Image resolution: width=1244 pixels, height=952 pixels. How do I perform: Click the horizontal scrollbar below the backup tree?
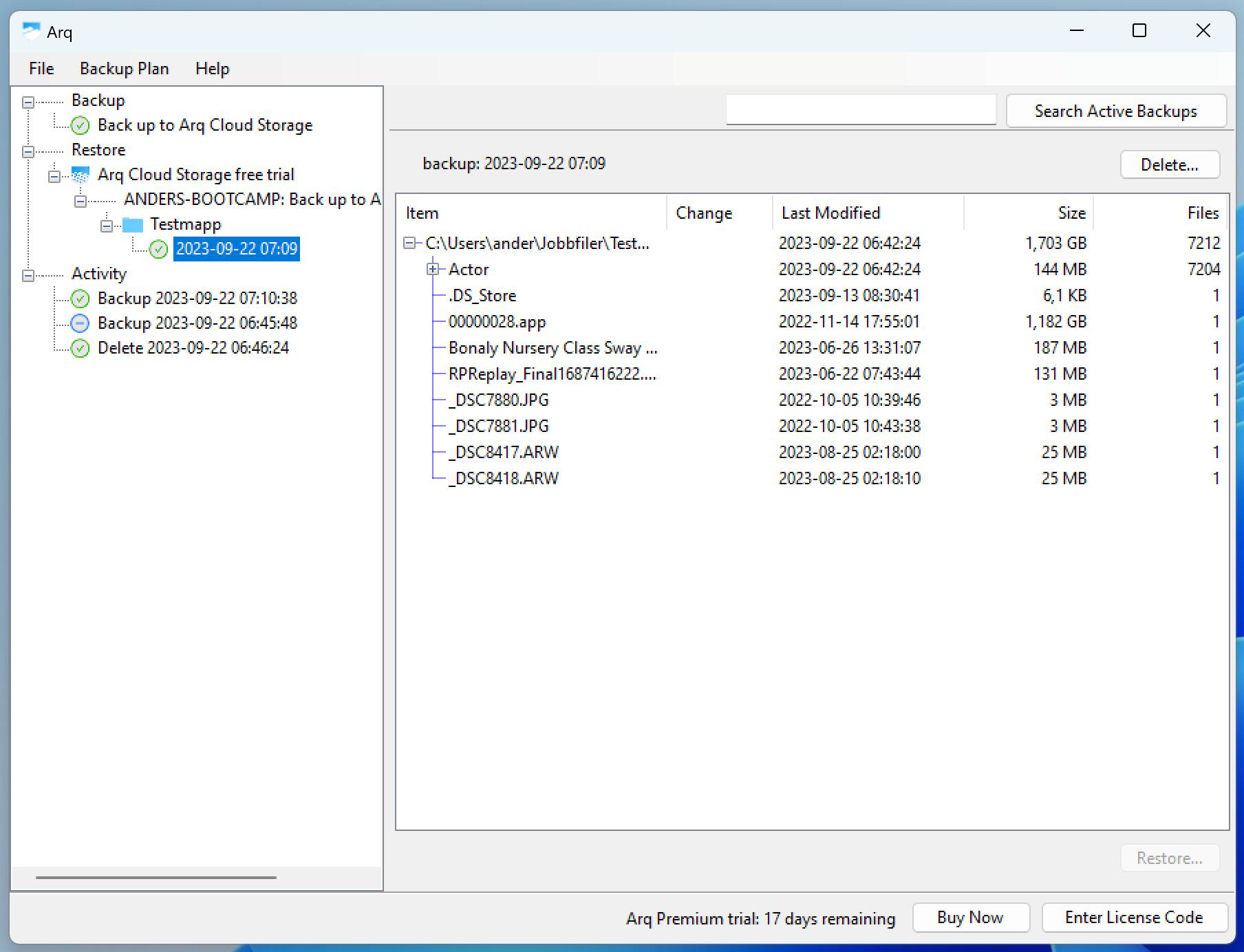click(155, 877)
